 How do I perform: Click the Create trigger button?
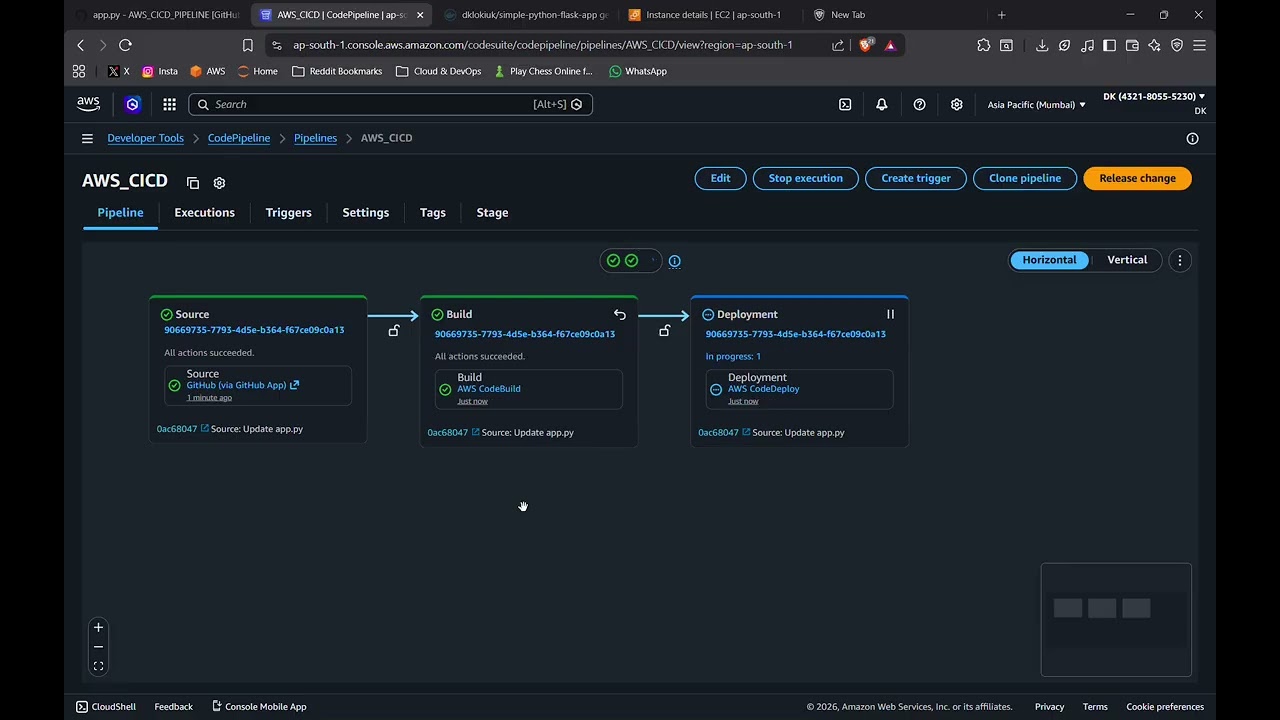tap(916, 178)
